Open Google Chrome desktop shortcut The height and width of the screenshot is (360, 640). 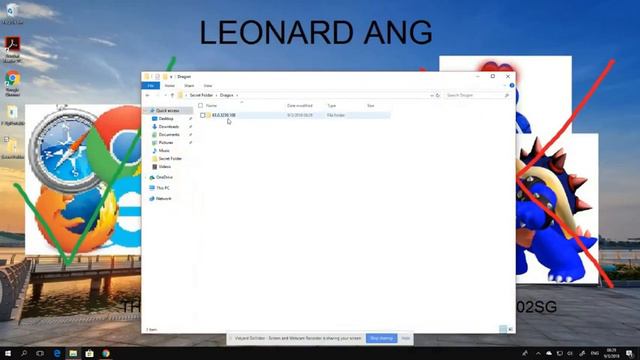pyautogui.click(x=12, y=83)
